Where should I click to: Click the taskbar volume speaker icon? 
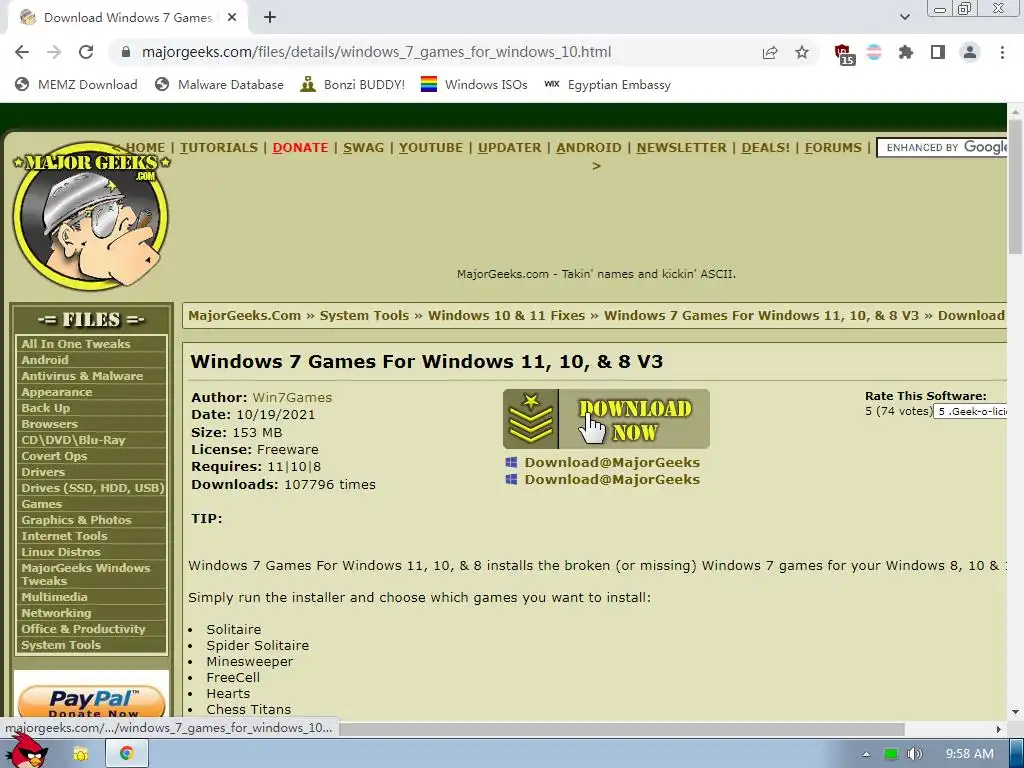[914, 754]
